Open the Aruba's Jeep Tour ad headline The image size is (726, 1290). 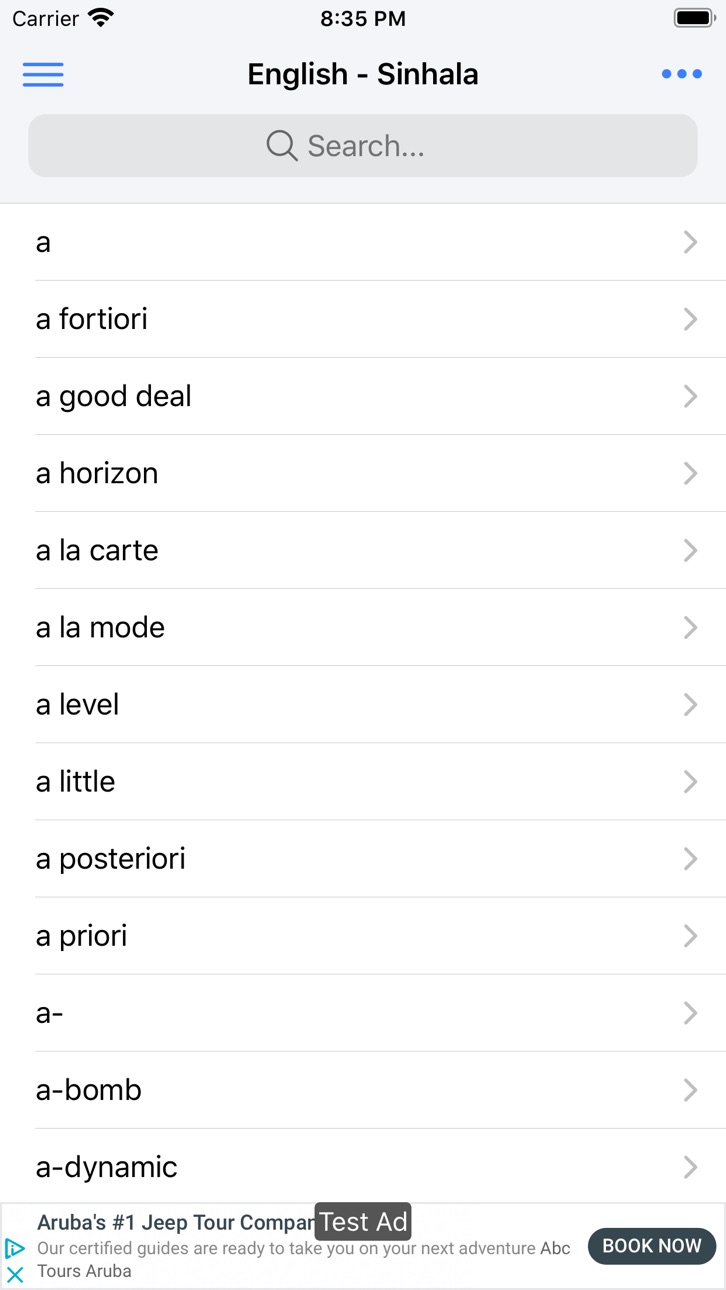(x=175, y=1222)
